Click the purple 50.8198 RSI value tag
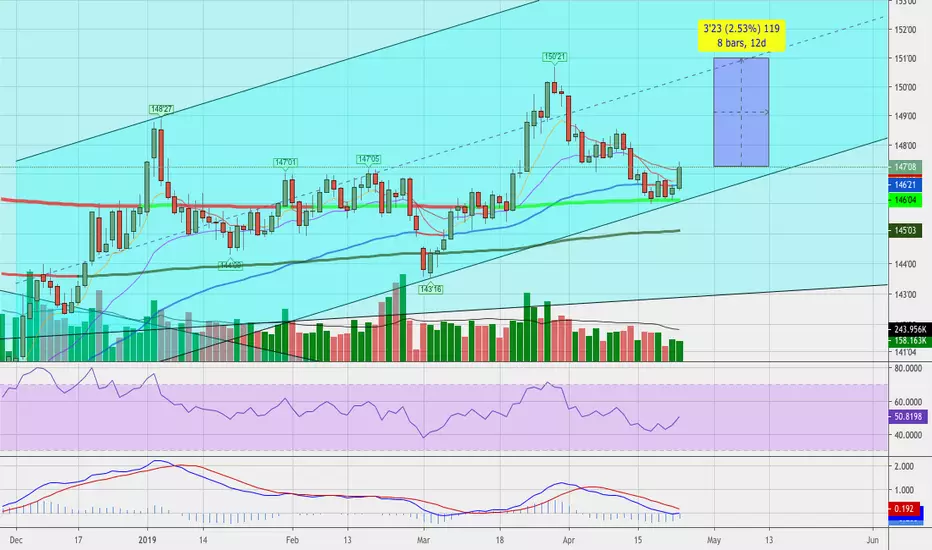 pos(908,417)
